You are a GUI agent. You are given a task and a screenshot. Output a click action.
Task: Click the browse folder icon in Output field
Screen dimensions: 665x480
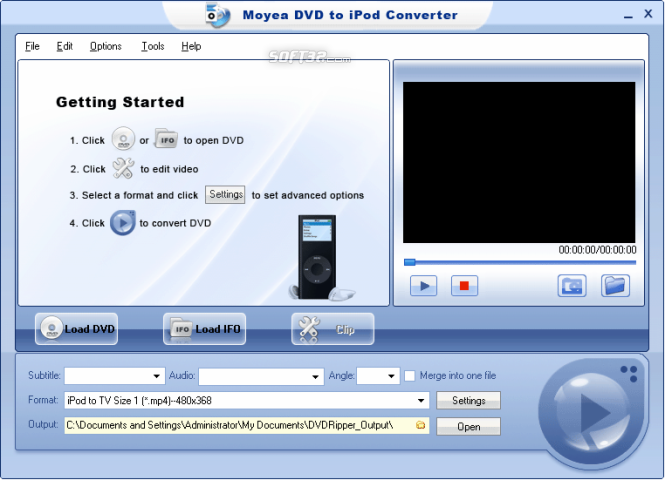coord(420,425)
